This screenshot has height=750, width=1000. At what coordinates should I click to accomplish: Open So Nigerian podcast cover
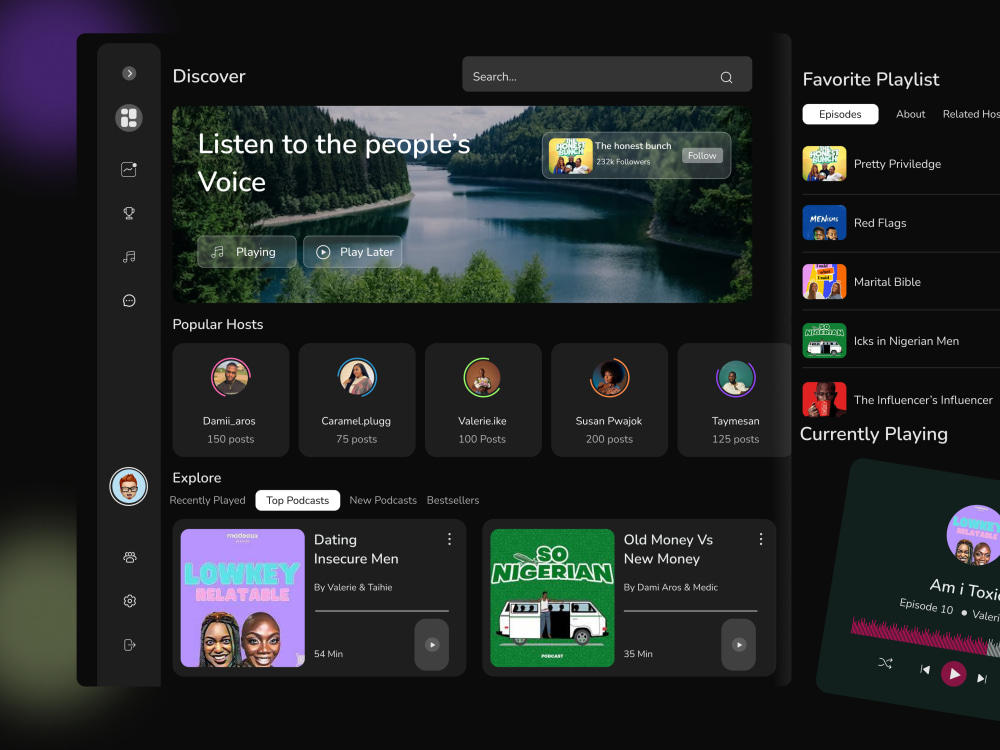click(x=552, y=598)
